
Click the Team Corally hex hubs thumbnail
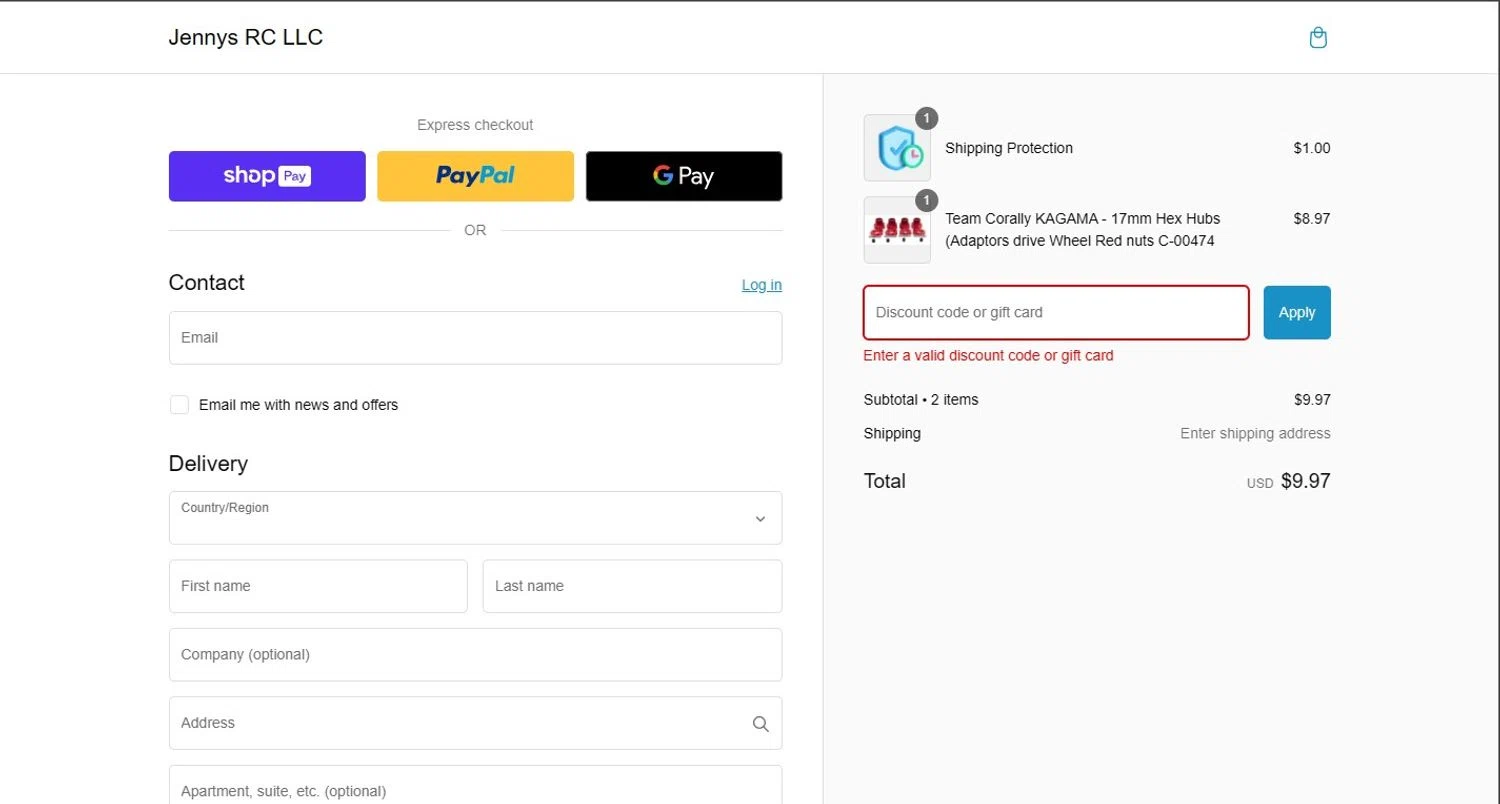pos(897,230)
